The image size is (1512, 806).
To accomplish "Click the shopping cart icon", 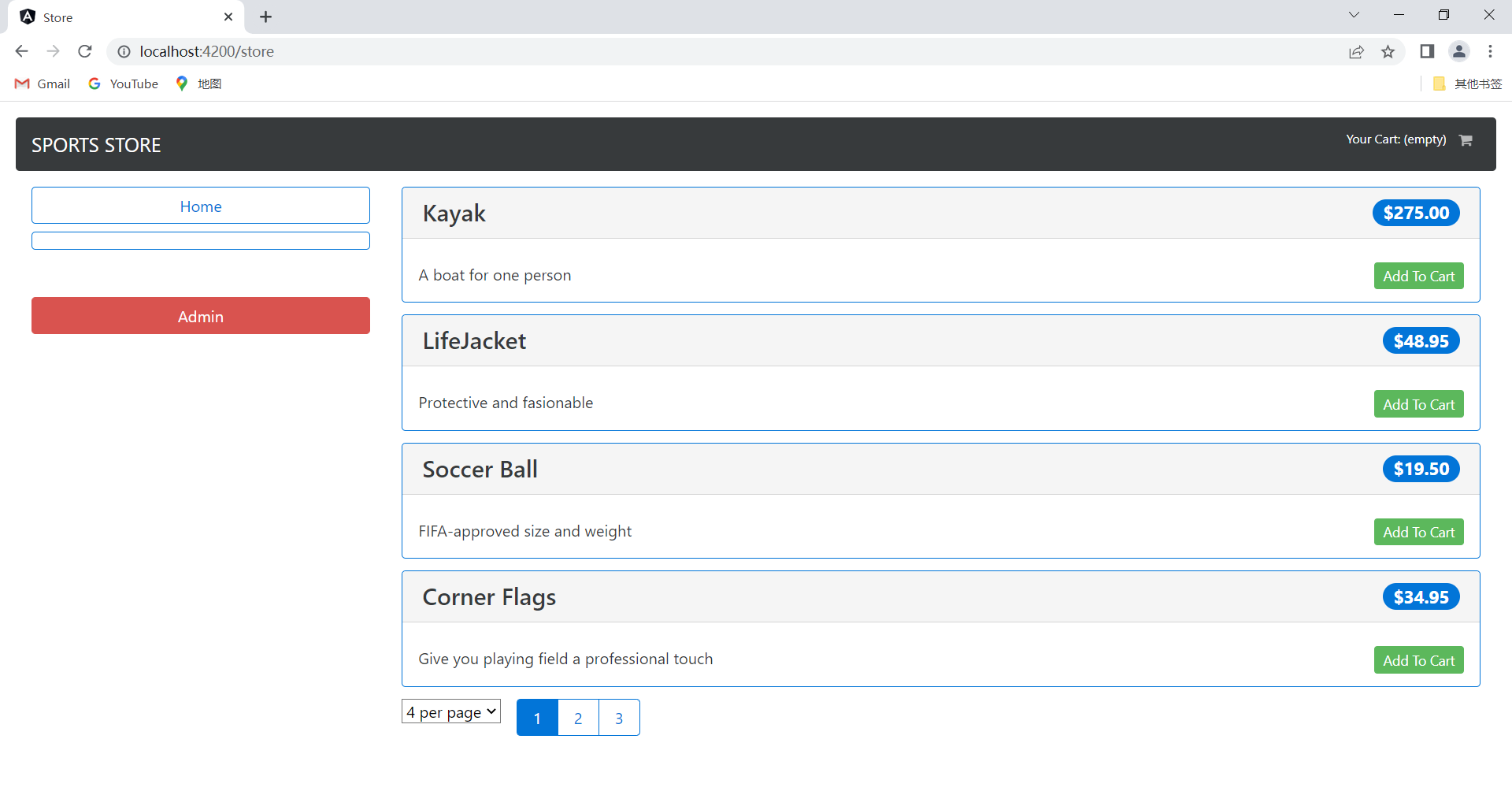I will pos(1466,140).
